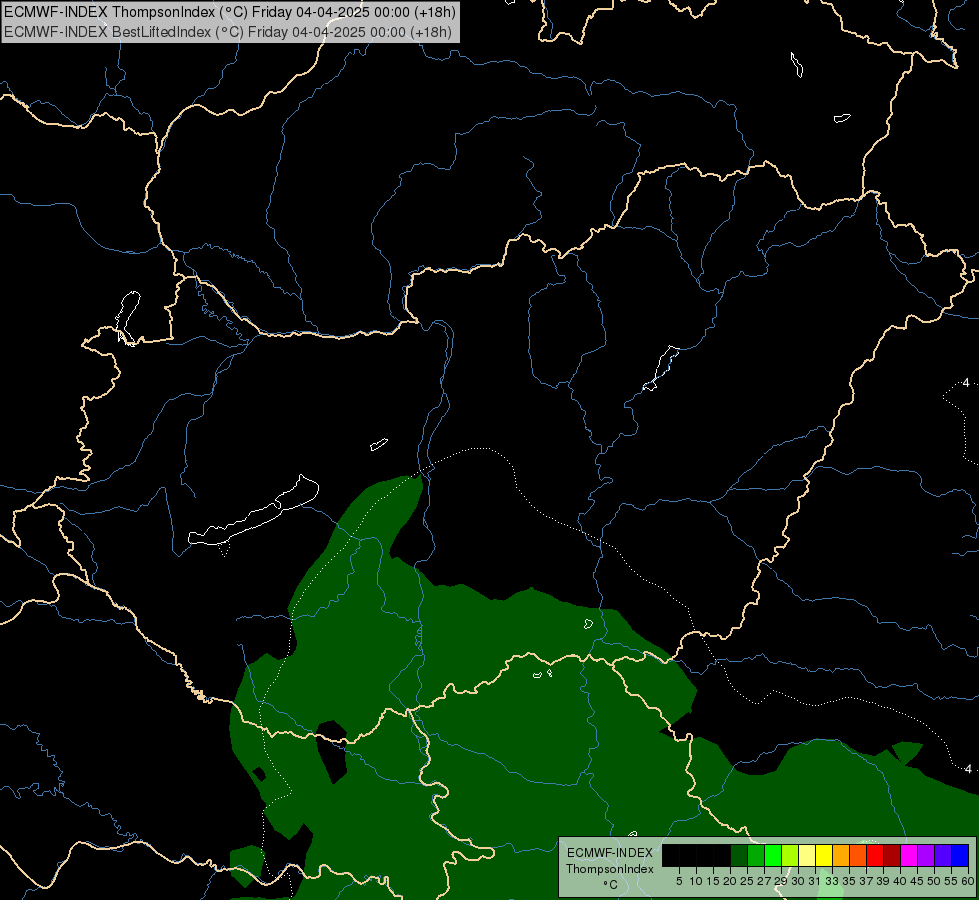Click the BestLiftedIndex title line at top
Viewport: 979px width, 900px height.
pyautogui.click(x=228, y=32)
